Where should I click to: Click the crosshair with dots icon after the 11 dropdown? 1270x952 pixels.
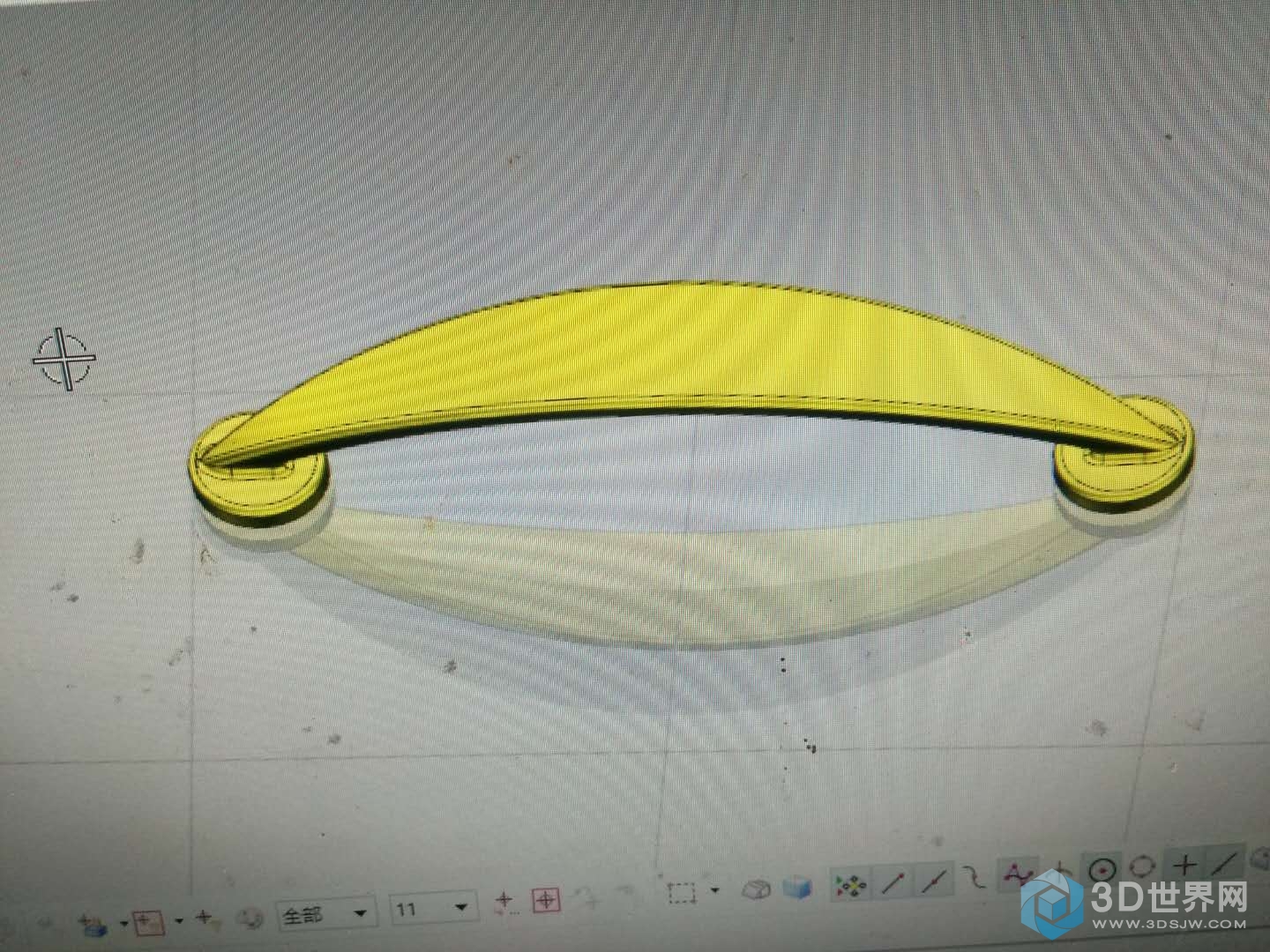click(x=505, y=903)
